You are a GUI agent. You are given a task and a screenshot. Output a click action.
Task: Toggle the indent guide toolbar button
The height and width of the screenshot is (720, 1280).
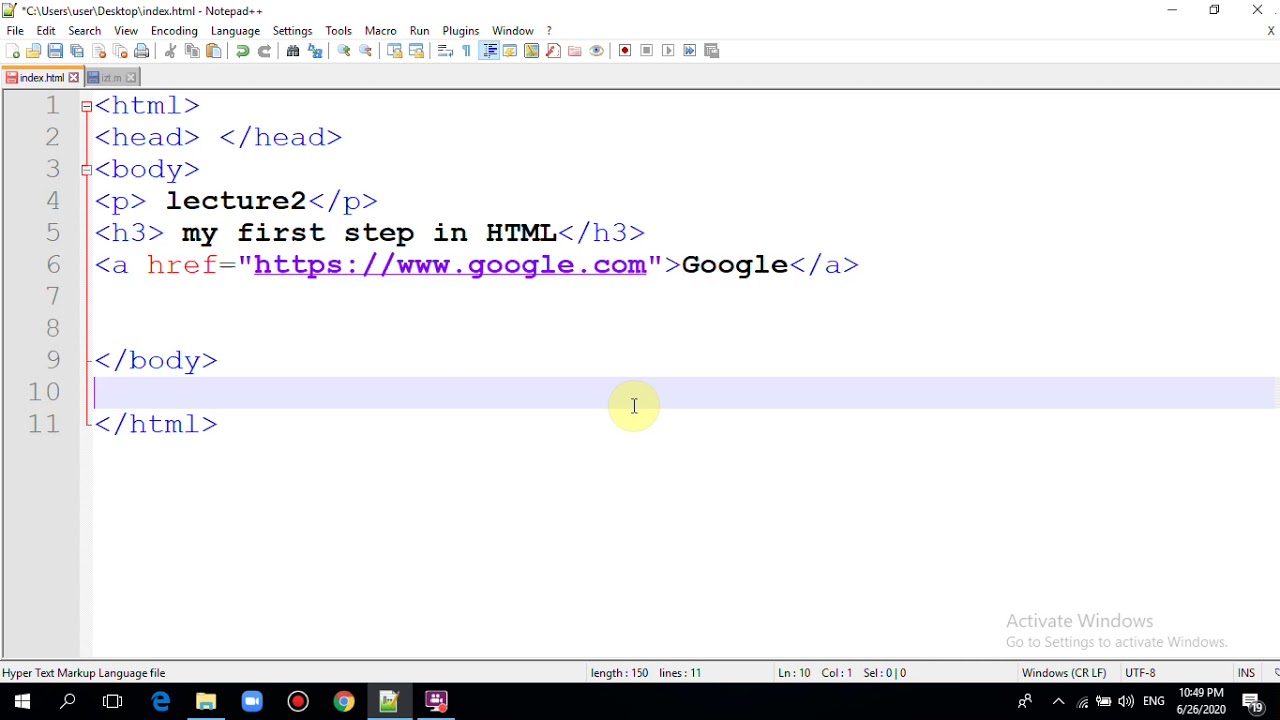[489, 51]
